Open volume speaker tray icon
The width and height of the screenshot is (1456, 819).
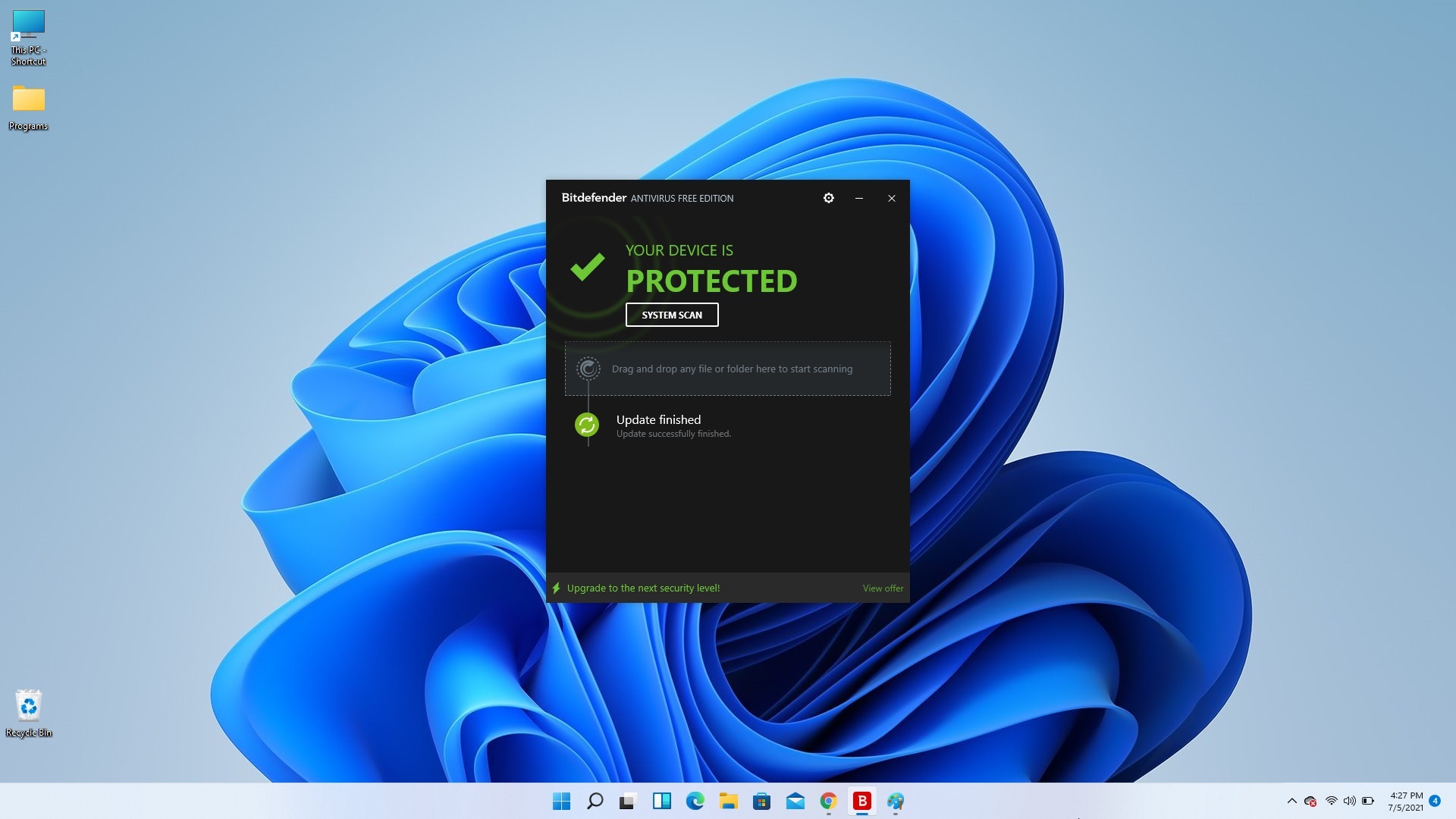pos(1350,801)
